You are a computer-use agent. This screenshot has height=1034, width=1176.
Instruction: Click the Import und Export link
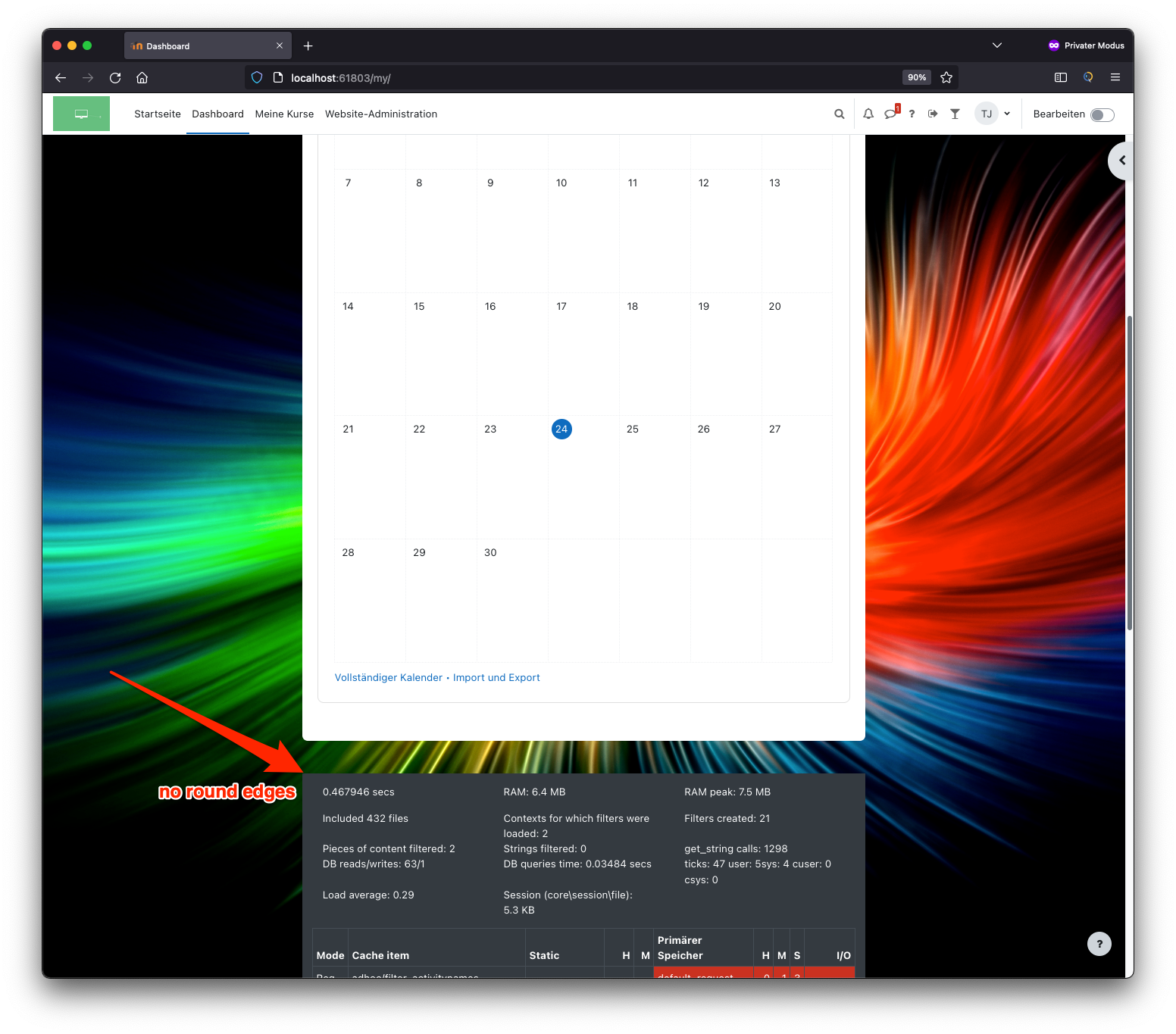[x=496, y=677]
